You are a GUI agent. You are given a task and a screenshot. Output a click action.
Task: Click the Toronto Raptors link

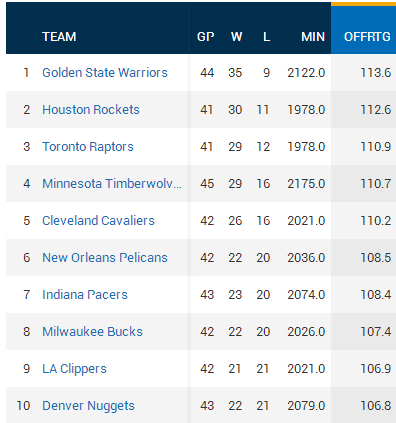click(88, 147)
